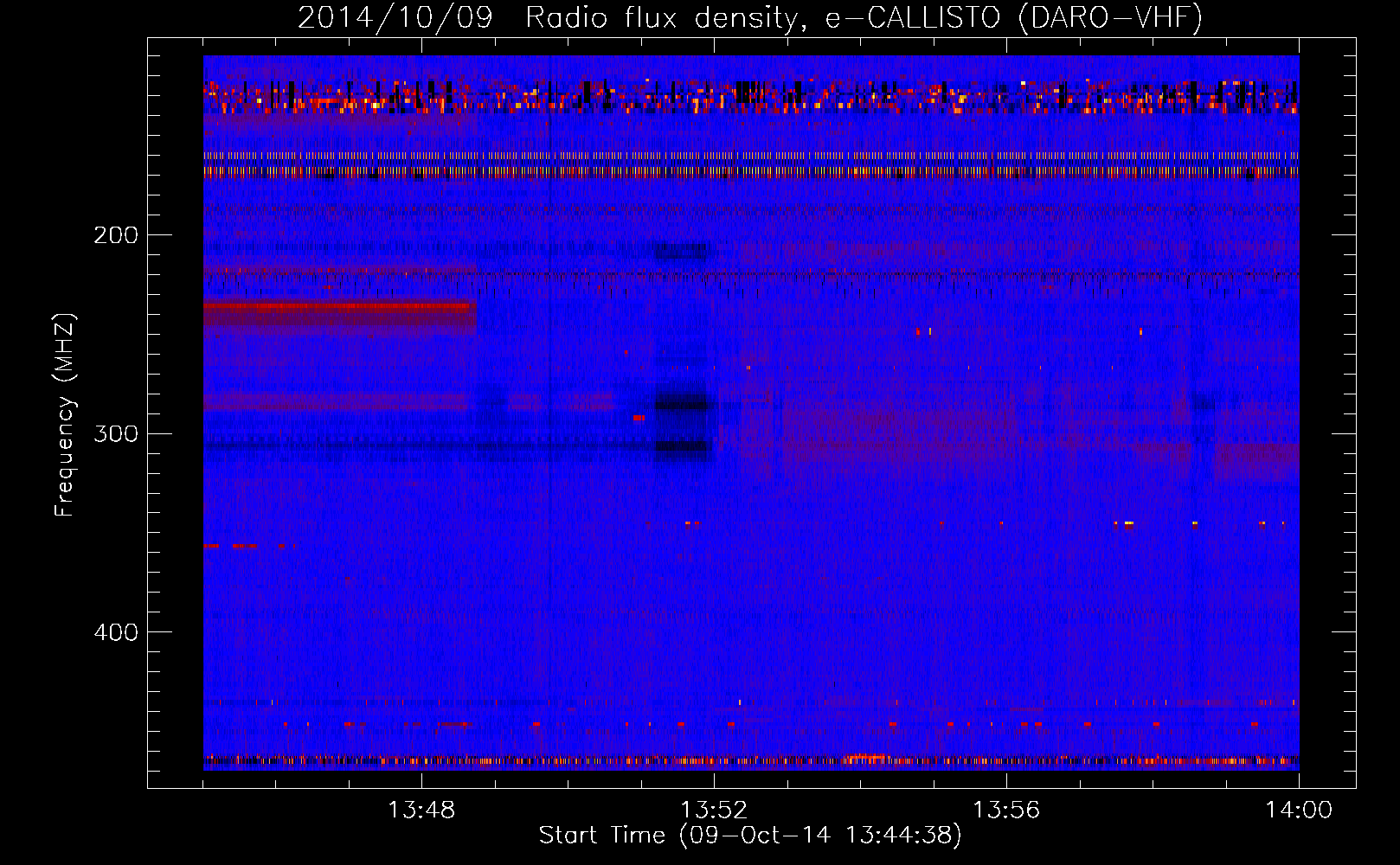1400x865 pixels.
Task: Click the 13:52 time tick label
Action: tap(714, 811)
